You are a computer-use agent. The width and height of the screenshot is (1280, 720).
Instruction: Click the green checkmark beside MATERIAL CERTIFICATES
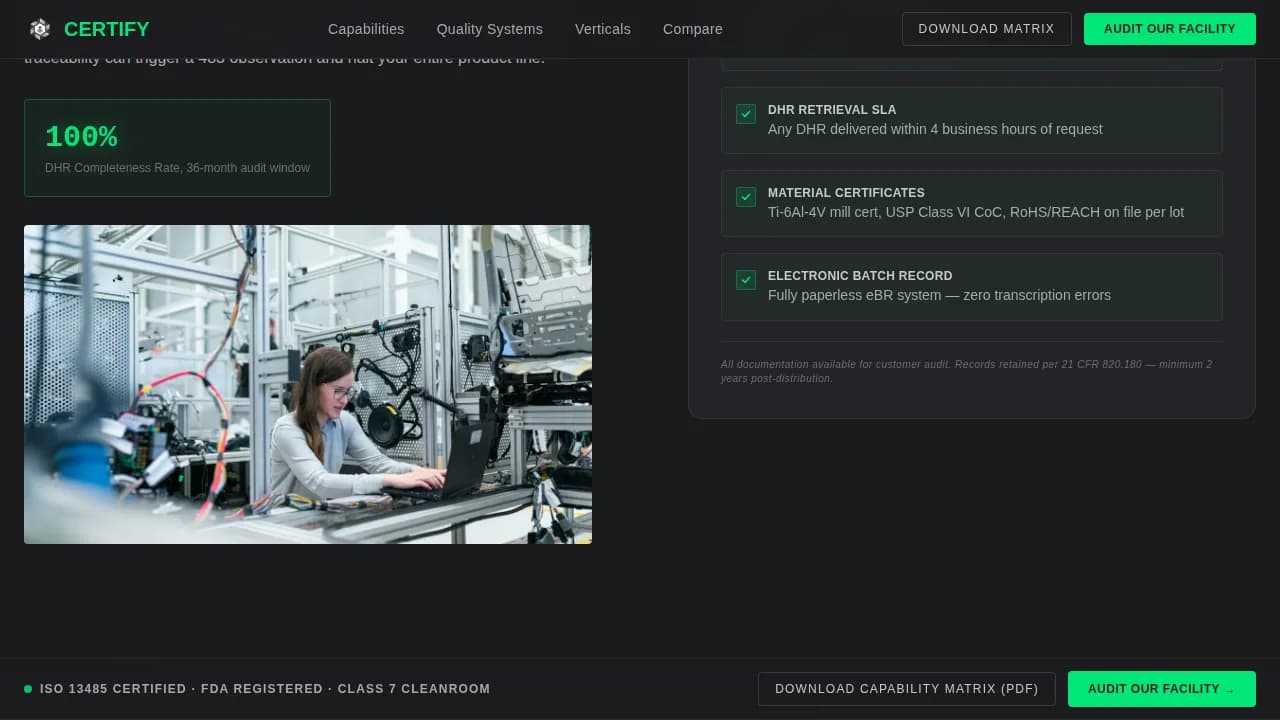pyautogui.click(x=745, y=197)
